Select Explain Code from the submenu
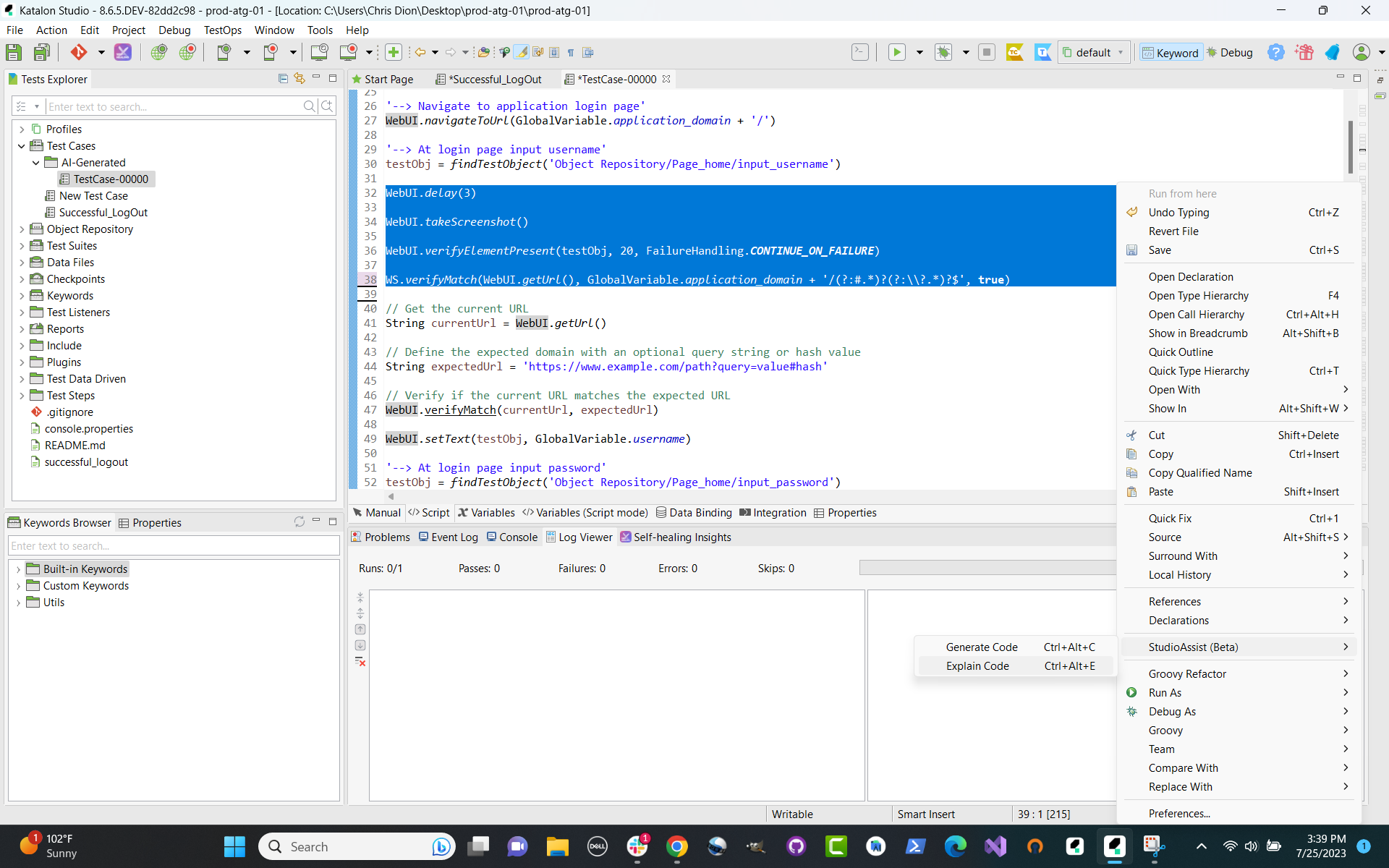The height and width of the screenshot is (868, 1389). [1016, 666]
